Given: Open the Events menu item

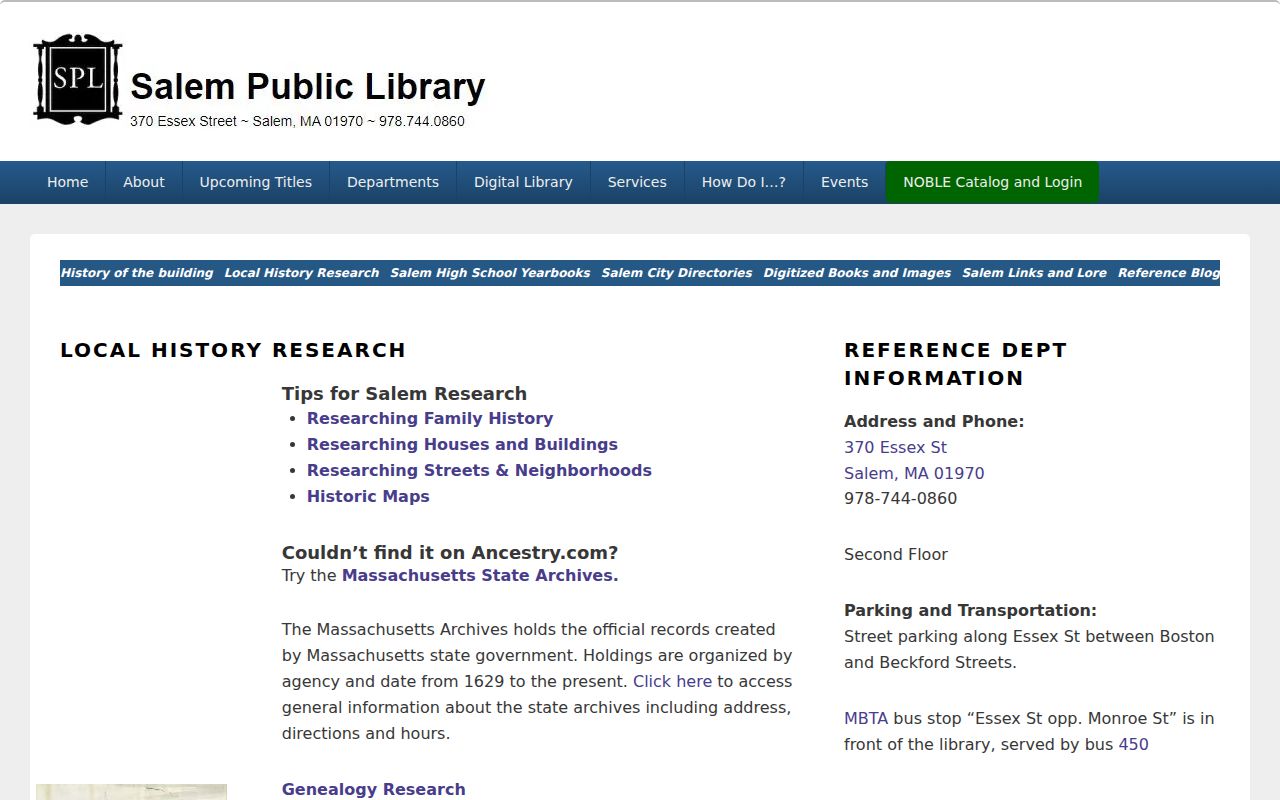Looking at the screenshot, I should [845, 182].
